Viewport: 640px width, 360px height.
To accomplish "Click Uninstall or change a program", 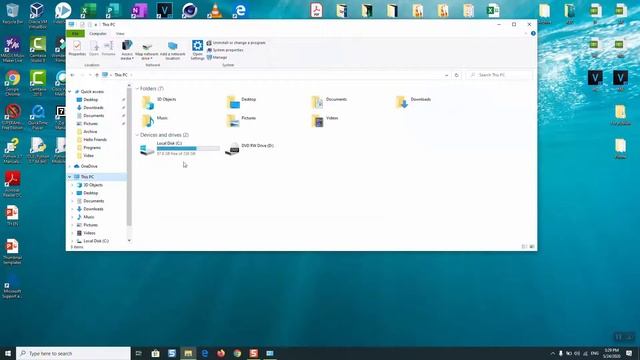I will coord(236,42).
